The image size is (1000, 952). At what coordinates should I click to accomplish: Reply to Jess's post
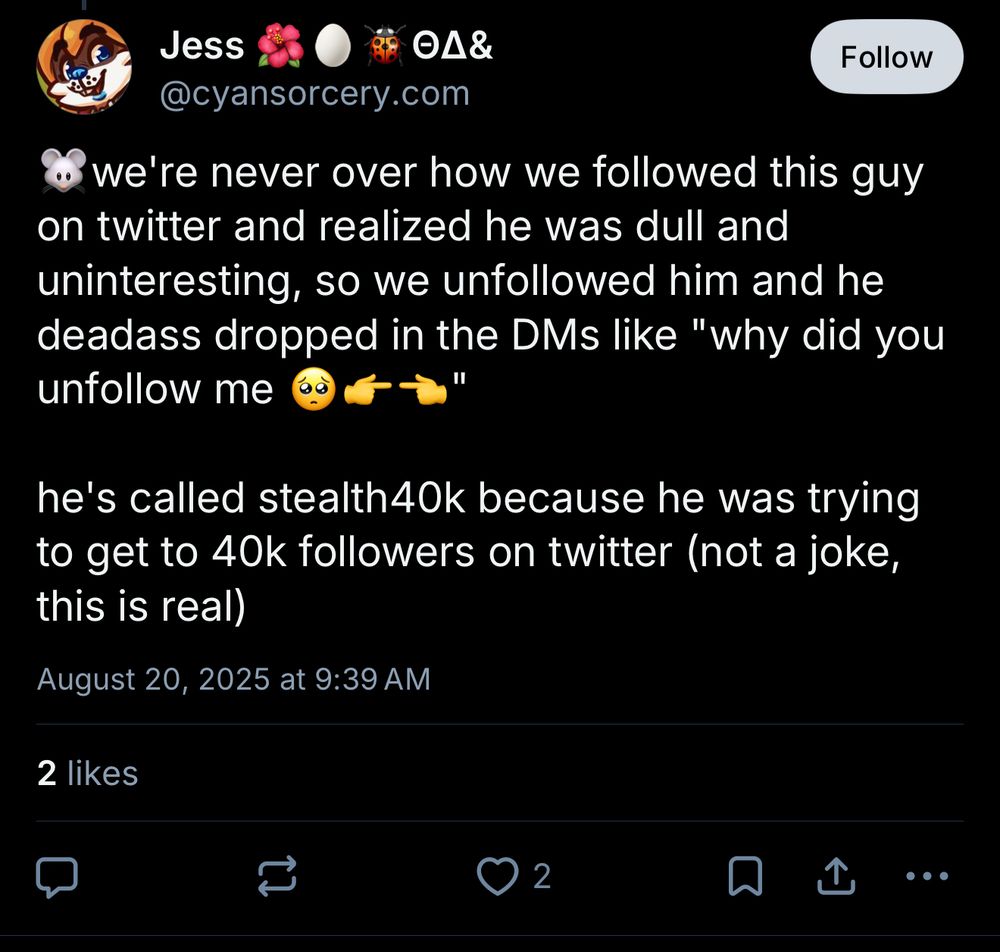point(57,877)
